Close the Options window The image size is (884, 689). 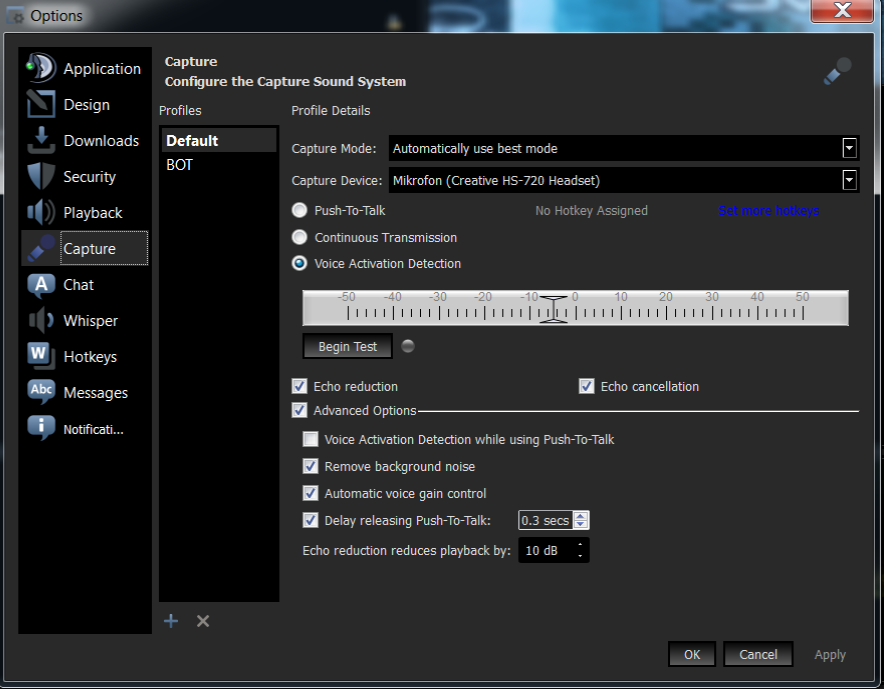click(x=842, y=10)
